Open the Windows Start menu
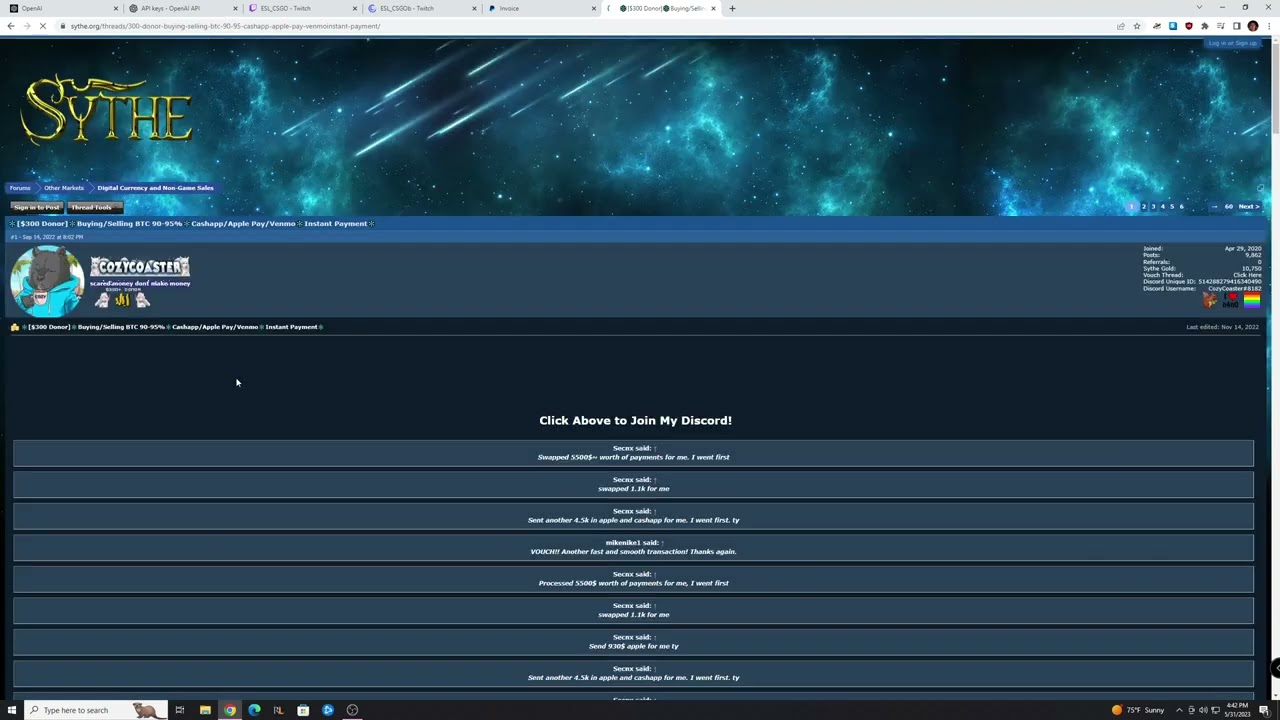This screenshot has width=1280, height=720. pos(12,710)
